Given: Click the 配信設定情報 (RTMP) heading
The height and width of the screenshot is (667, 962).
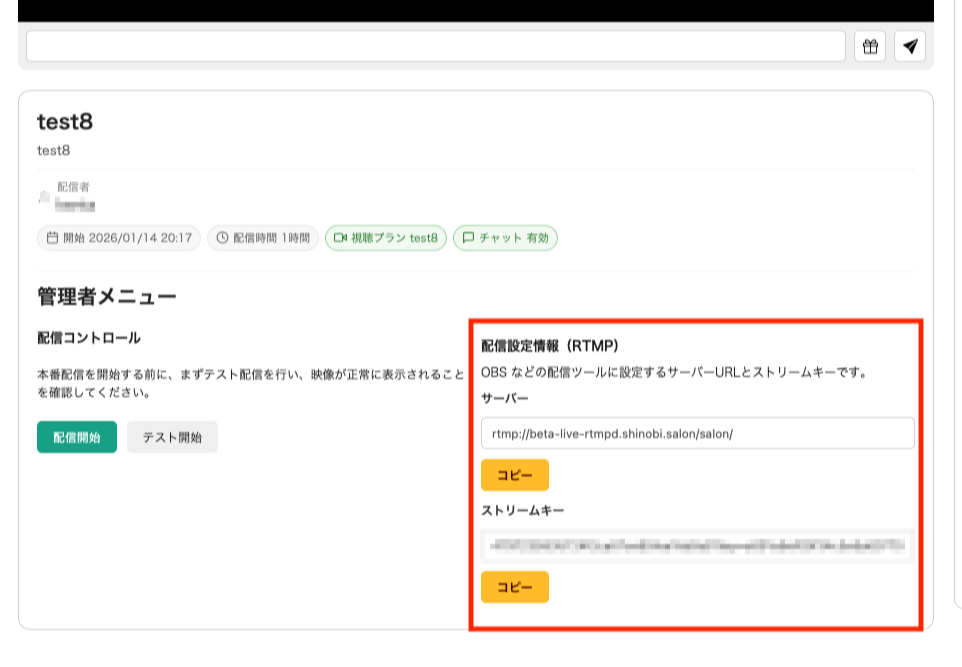Looking at the screenshot, I should tap(550, 346).
